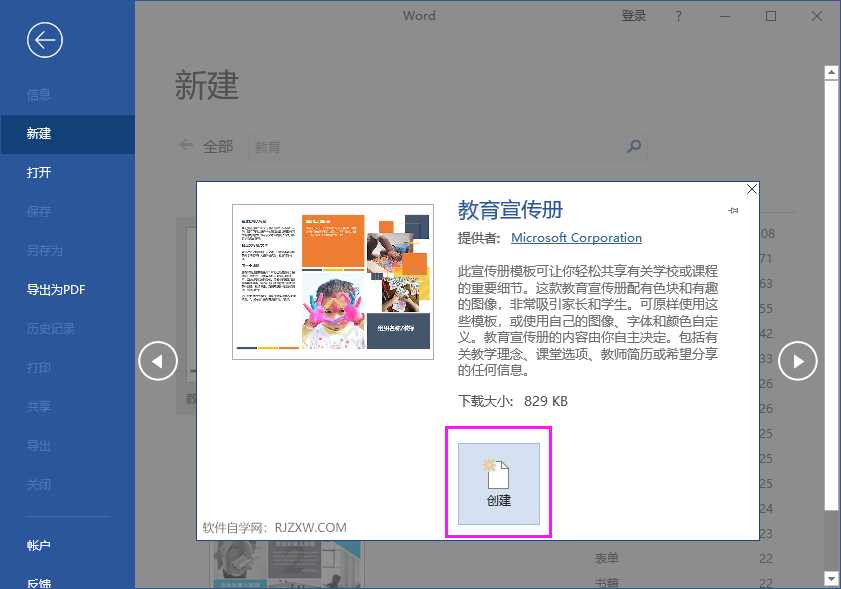This screenshot has height=589, width=841.
Task: Click the right arrow to view next template
Action: coord(797,361)
